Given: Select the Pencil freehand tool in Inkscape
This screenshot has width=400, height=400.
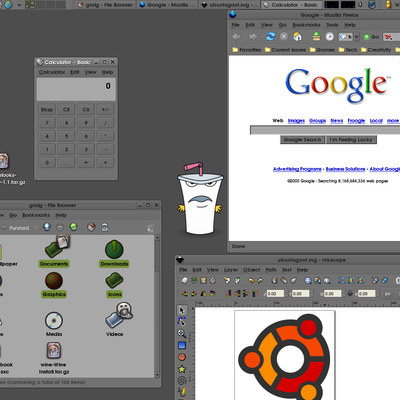Looking at the screenshot, I should pyautogui.click(x=182, y=392).
